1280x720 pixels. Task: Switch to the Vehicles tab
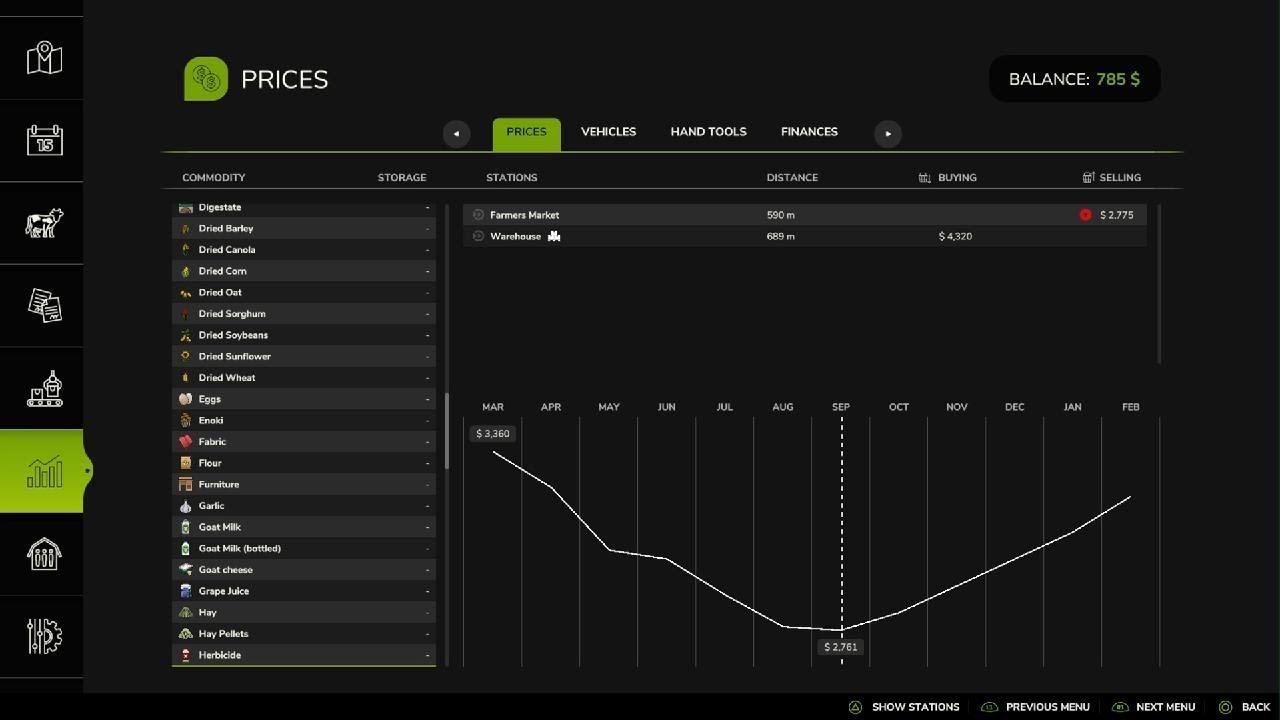click(608, 132)
